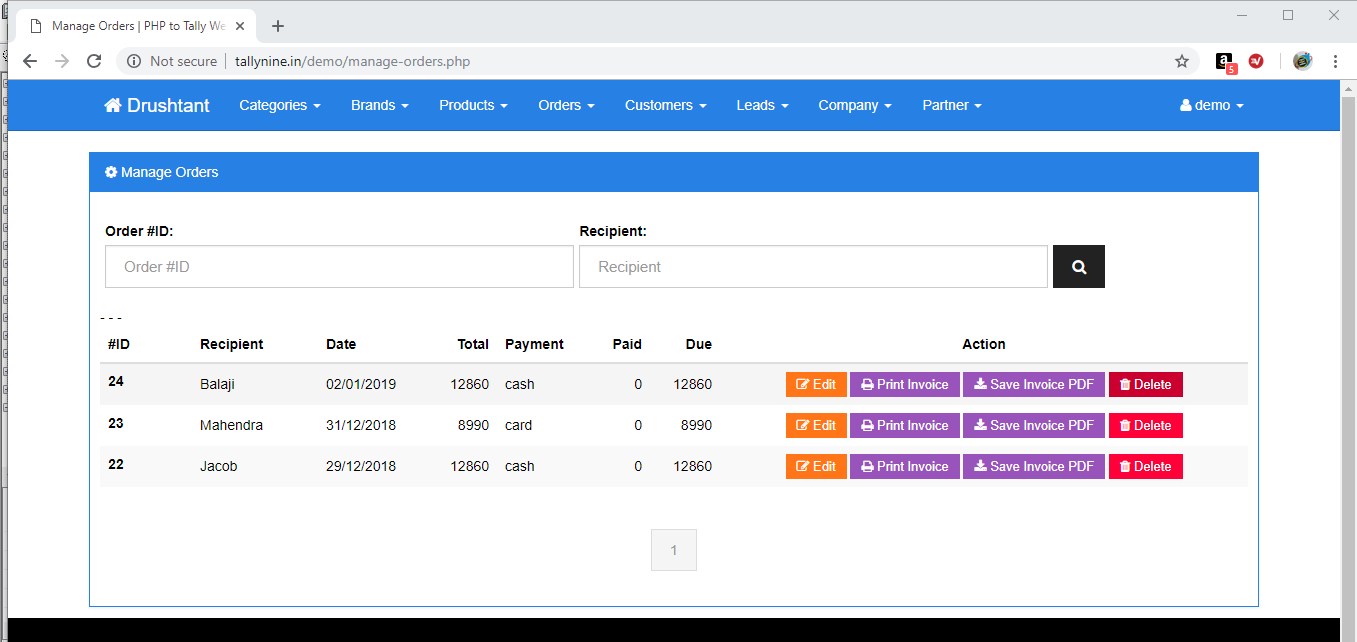Open the Orders dropdown menu
Image resolution: width=1357 pixels, height=642 pixels.
566,105
